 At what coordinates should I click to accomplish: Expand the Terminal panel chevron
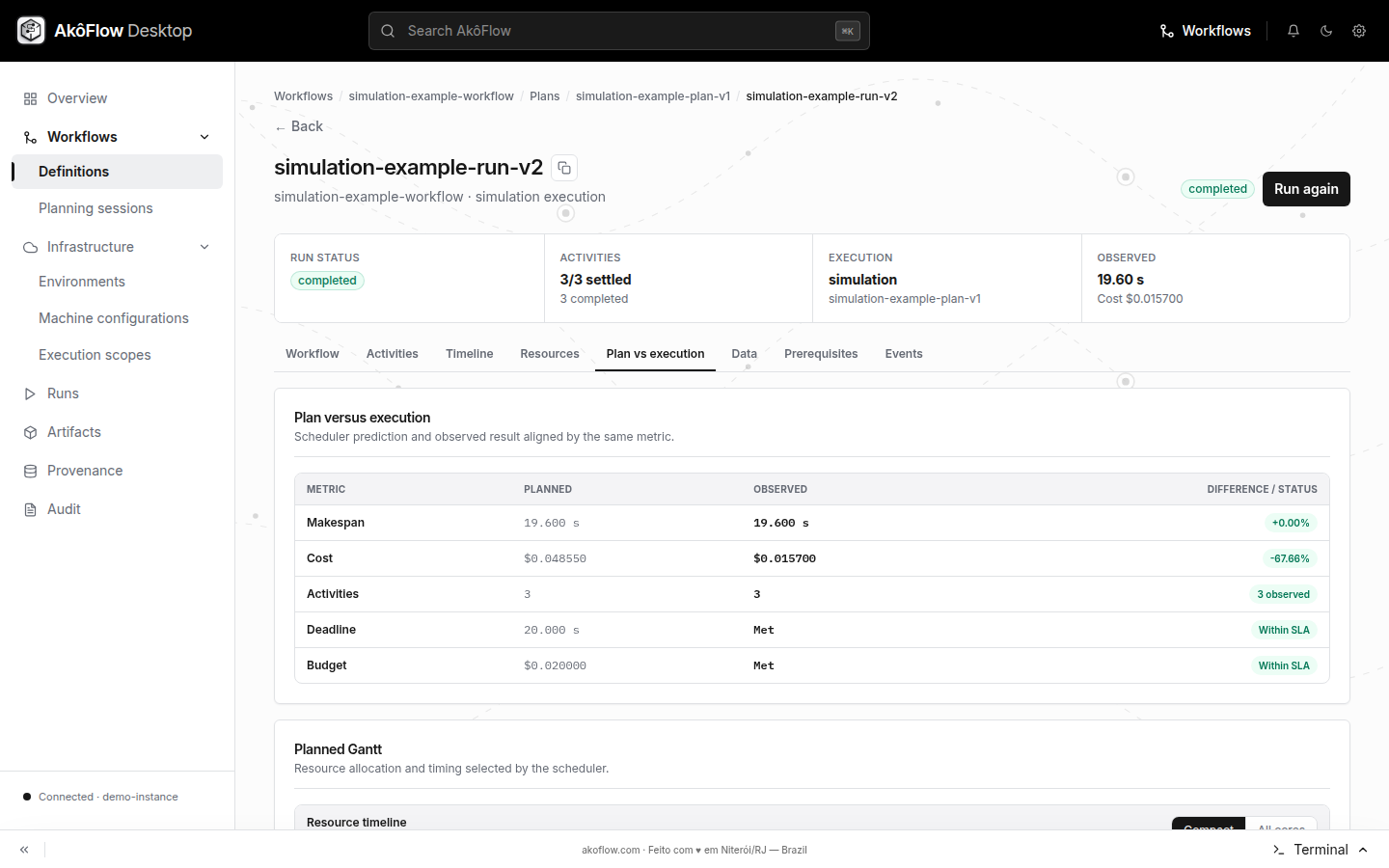(1363, 850)
